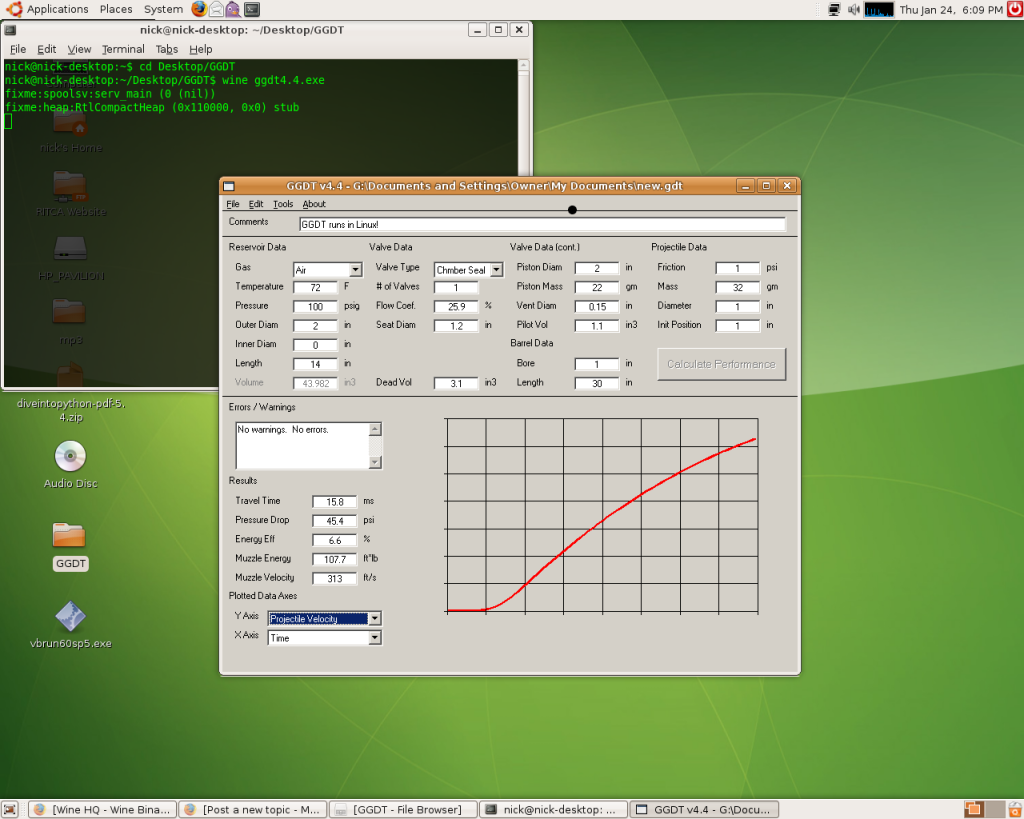1024x819 pixels.
Task: Click the black slider handle above Comments
Action: click(x=572, y=210)
